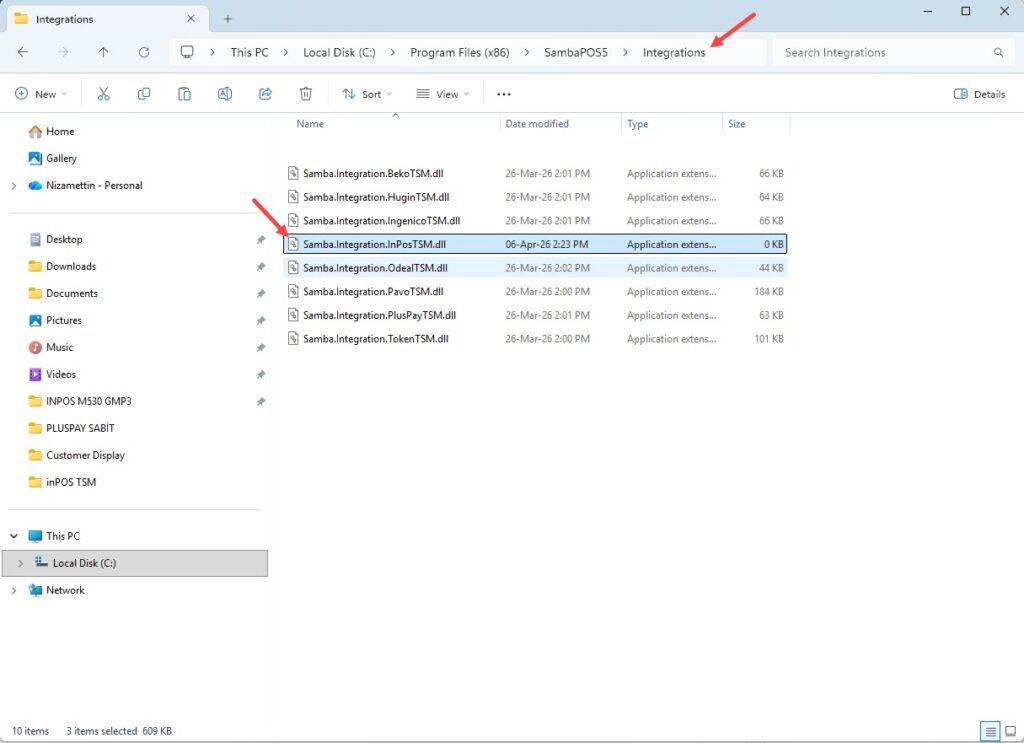Sort files by Date modified column

pyautogui.click(x=537, y=124)
